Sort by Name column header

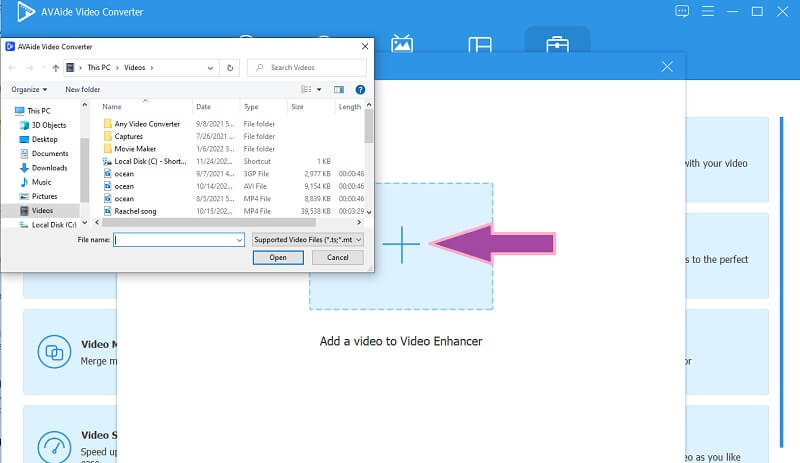coord(112,107)
